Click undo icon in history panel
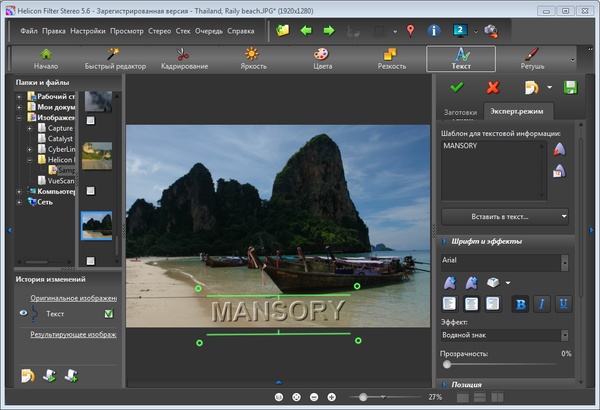The height and width of the screenshot is (410, 600). (x=28, y=376)
